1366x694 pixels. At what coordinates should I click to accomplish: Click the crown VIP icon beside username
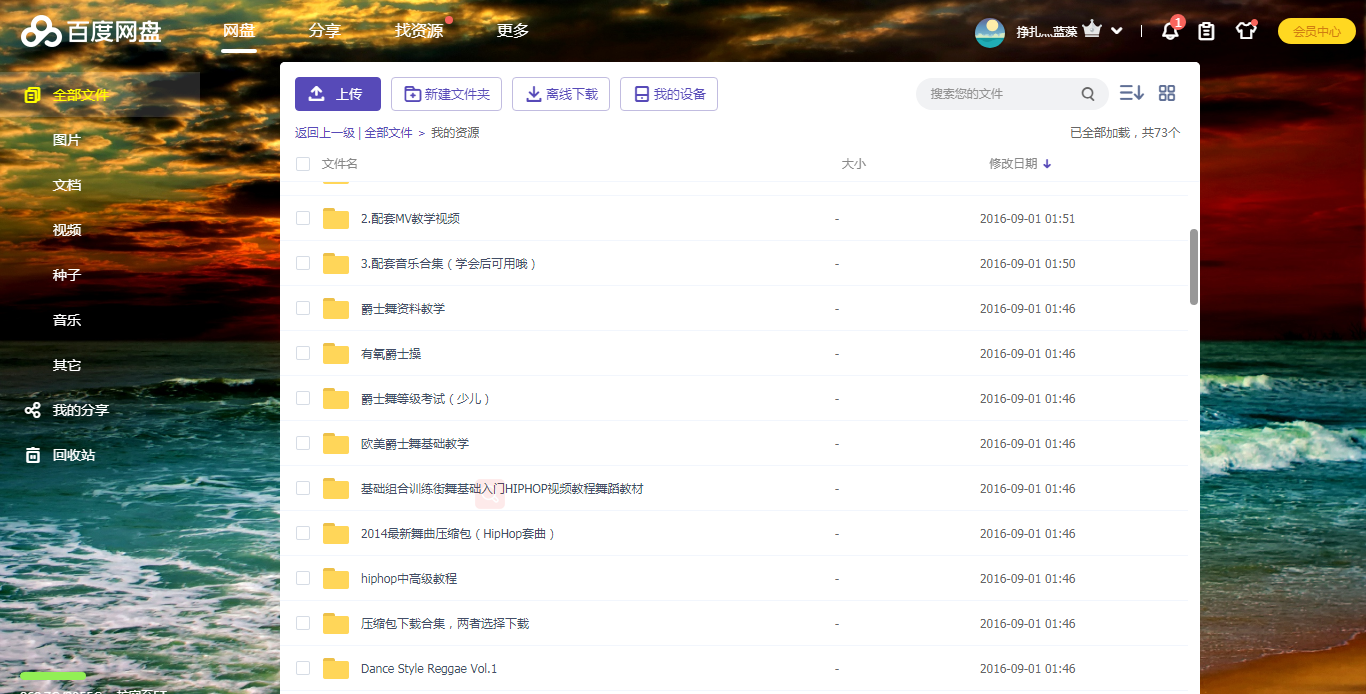tap(1092, 30)
